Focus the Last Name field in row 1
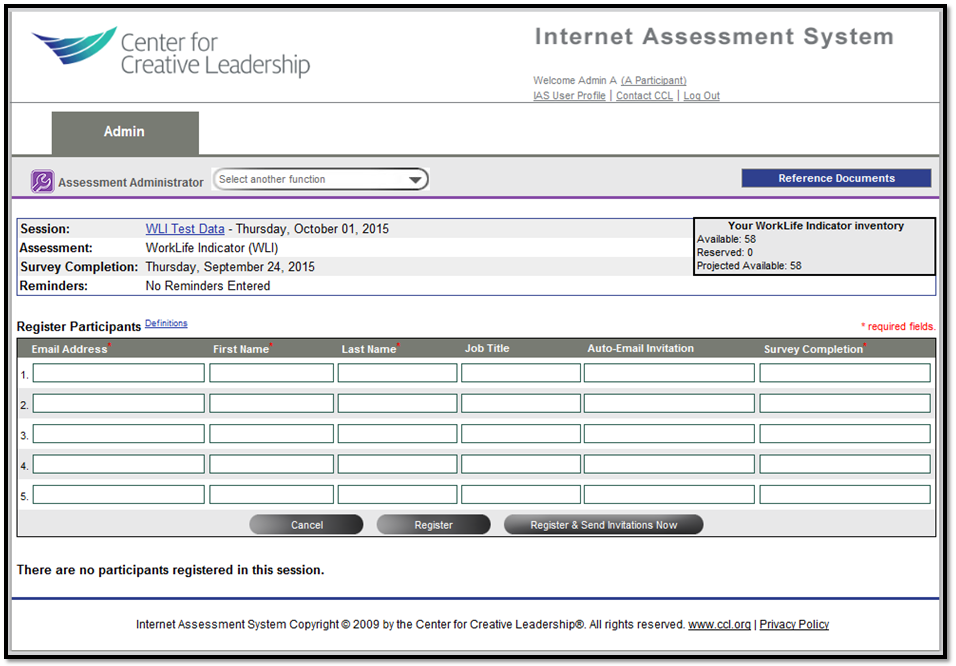956x666 pixels. pos(398,373)
